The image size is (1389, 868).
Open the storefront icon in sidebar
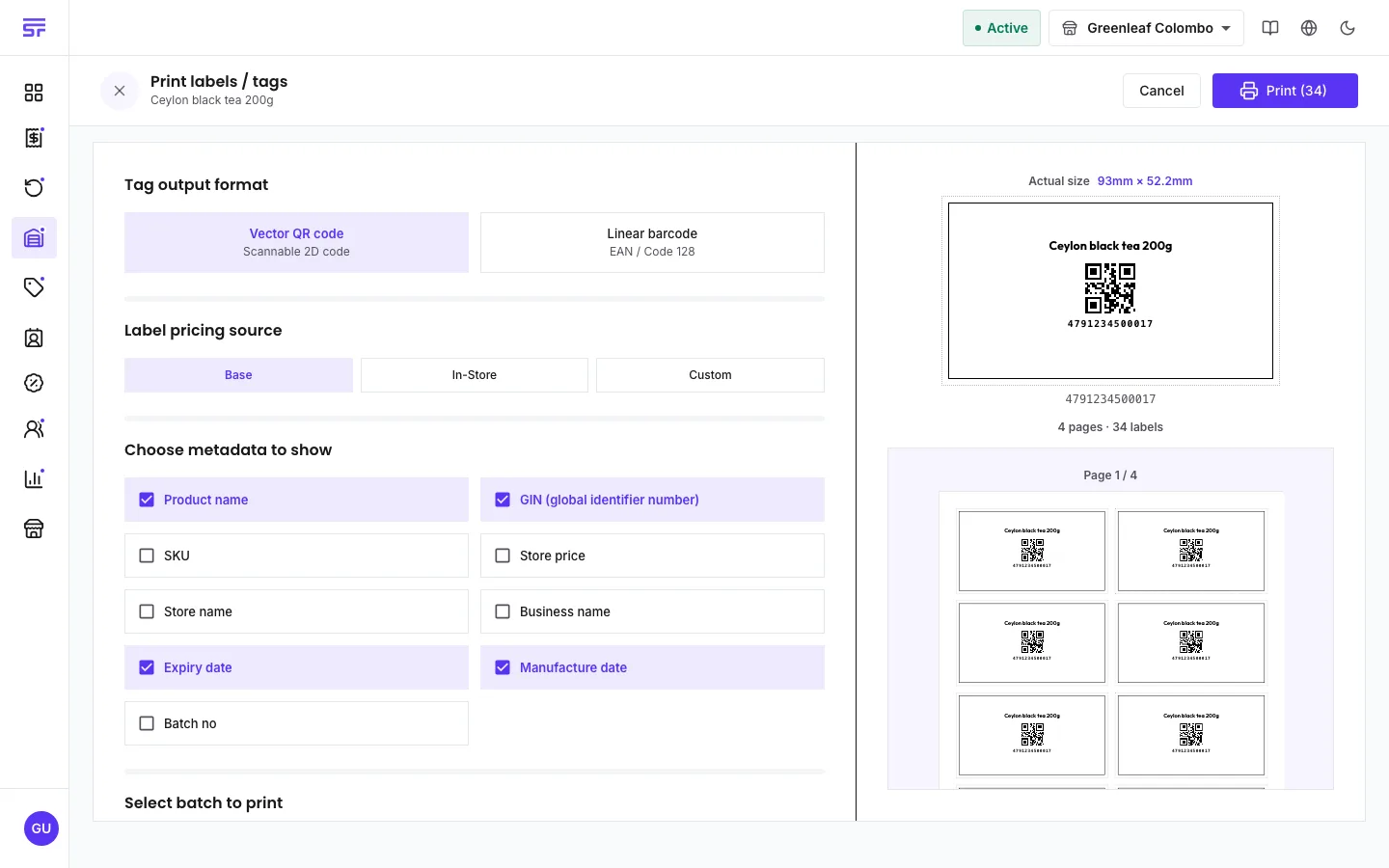point(34,529)
